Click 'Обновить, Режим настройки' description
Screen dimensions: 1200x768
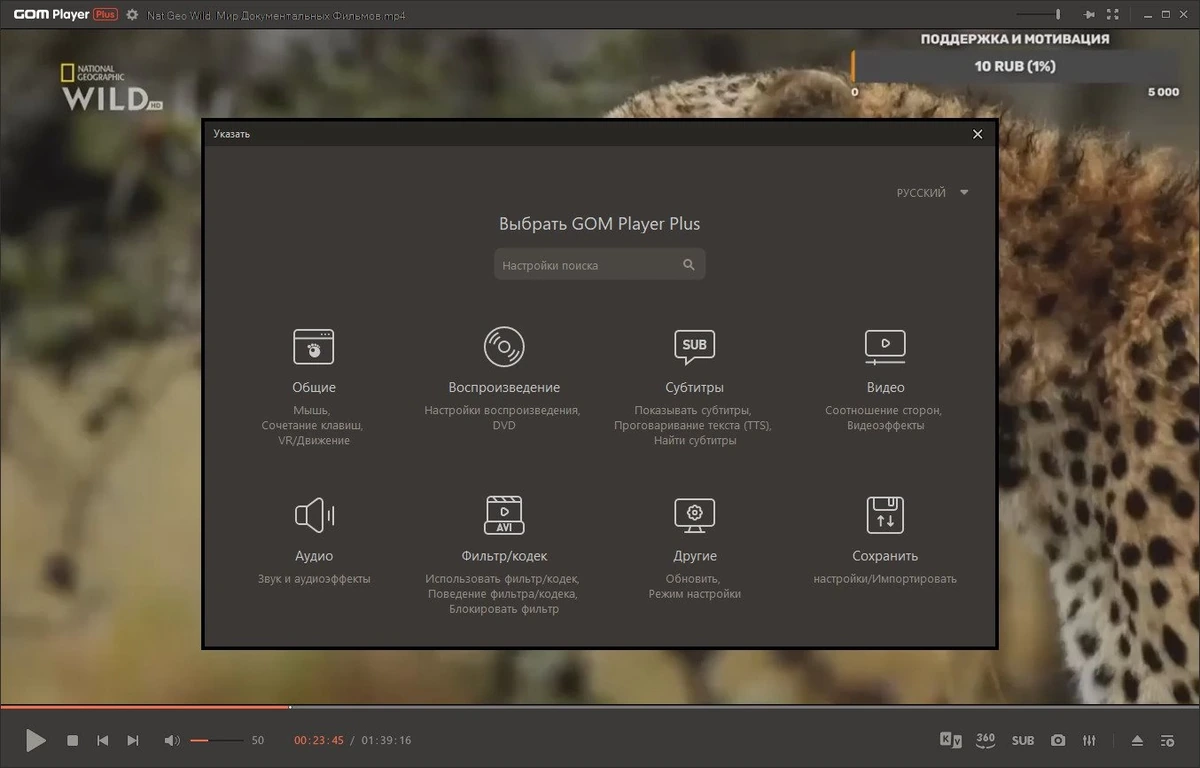pyautogui.click(x=694, y=586)
